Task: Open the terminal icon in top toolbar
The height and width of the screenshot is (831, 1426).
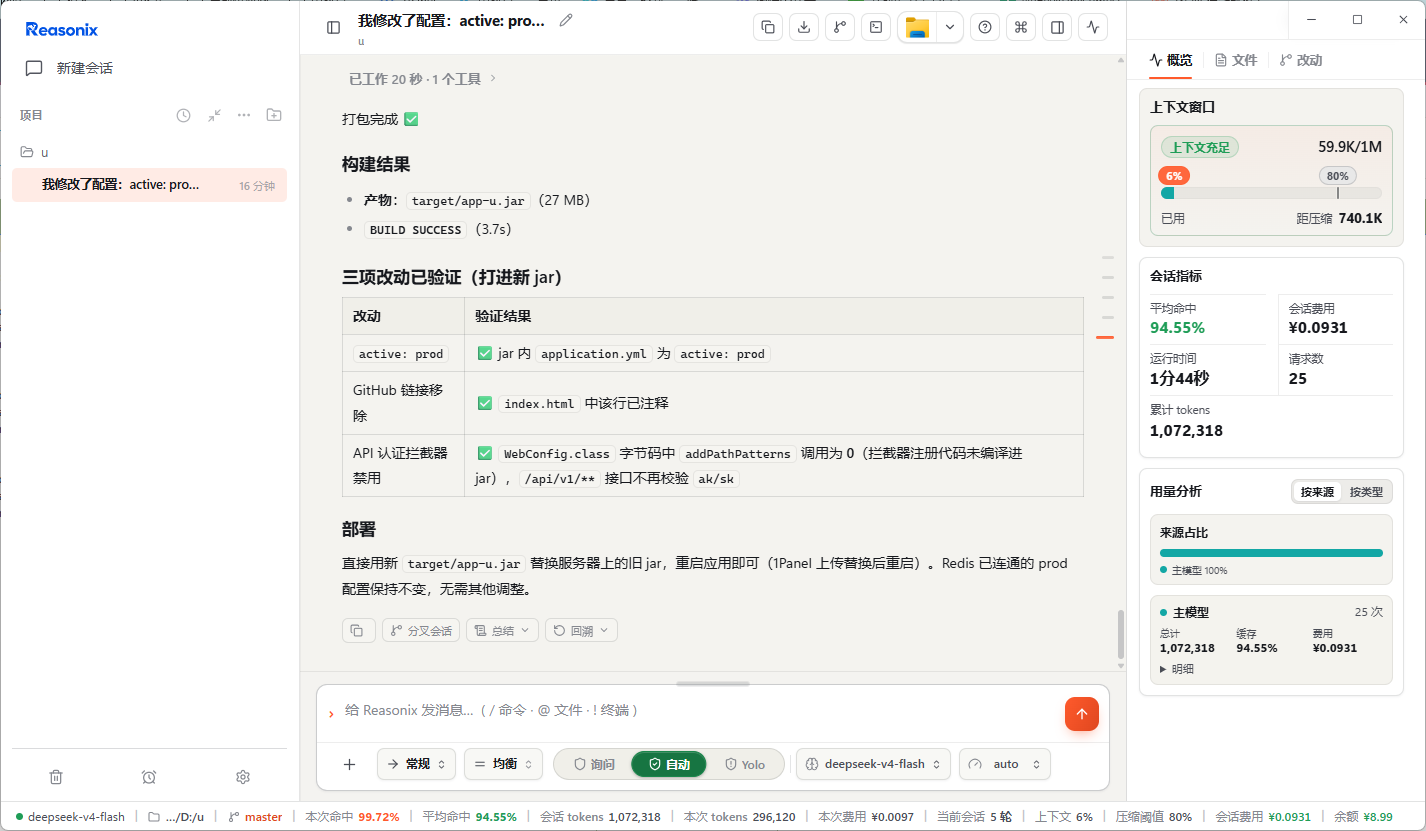Action: [876, 27]
